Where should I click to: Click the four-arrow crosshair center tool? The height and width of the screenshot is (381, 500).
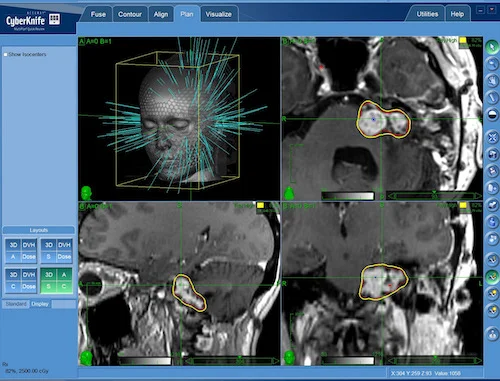(492, 137)
